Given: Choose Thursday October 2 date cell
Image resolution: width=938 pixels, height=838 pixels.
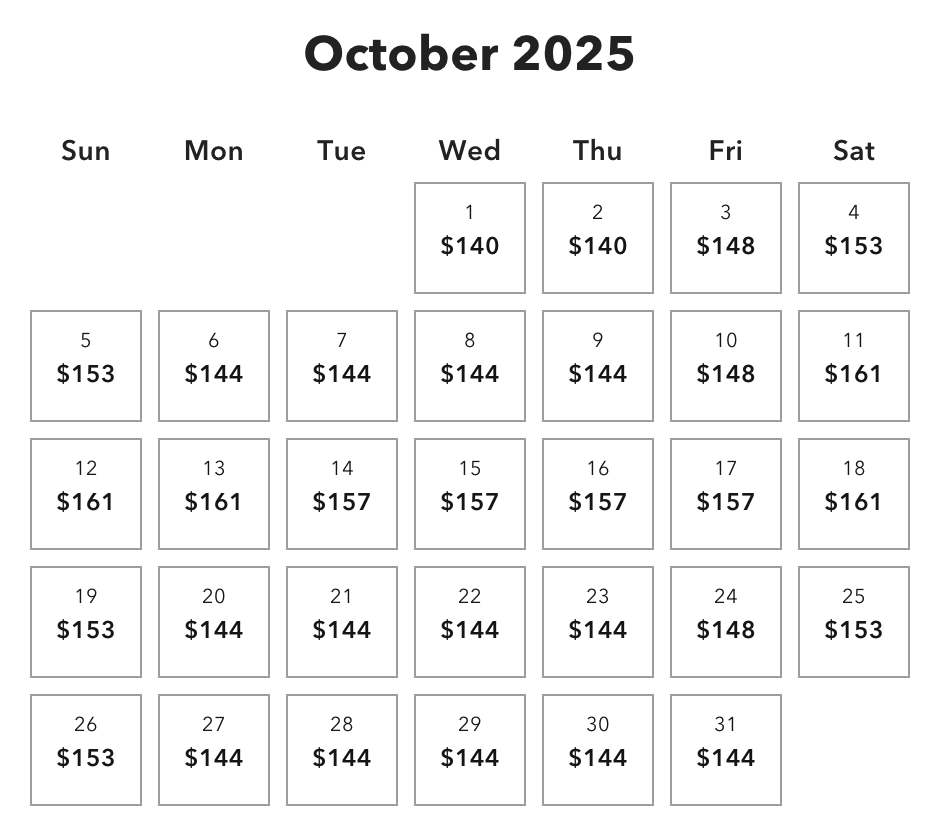Looking at the screenshot, I should coord(597,238).
